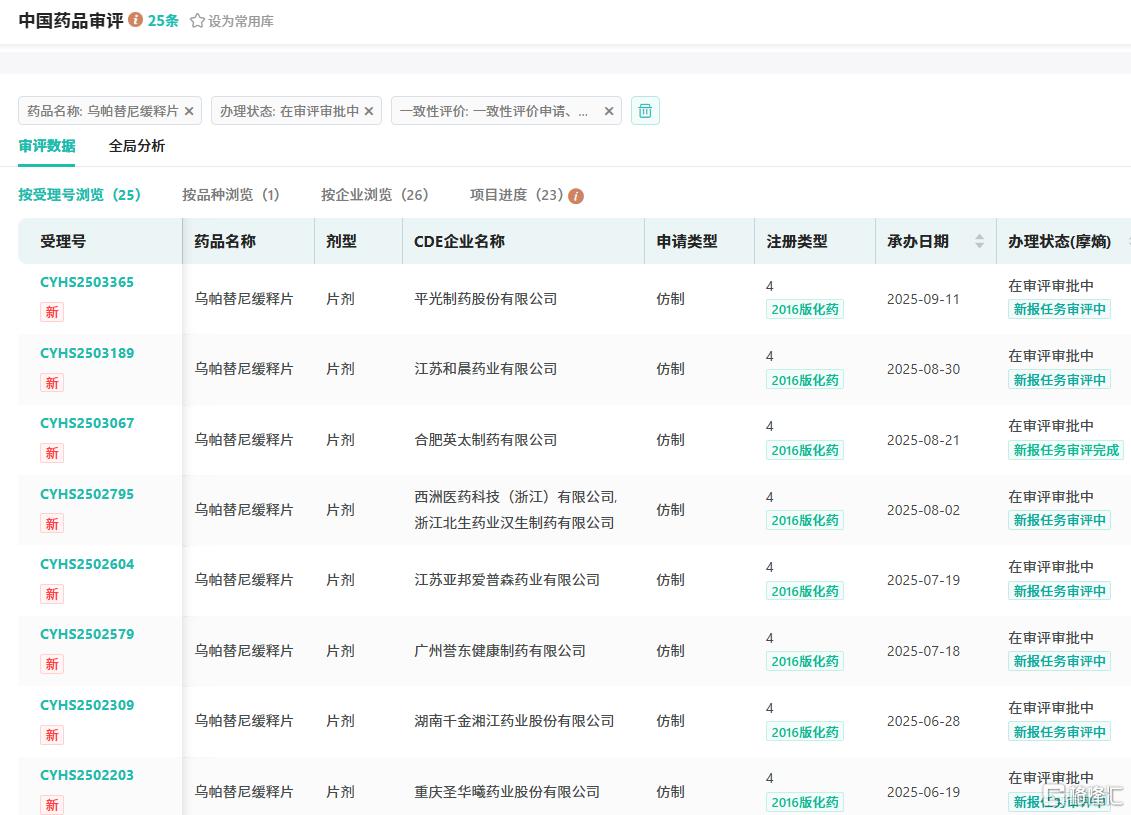1131x815 pixels.
Task: Remove the 办理状态 在审评审批中 filter
Action: pyautogui.click(x=369, y=111)
